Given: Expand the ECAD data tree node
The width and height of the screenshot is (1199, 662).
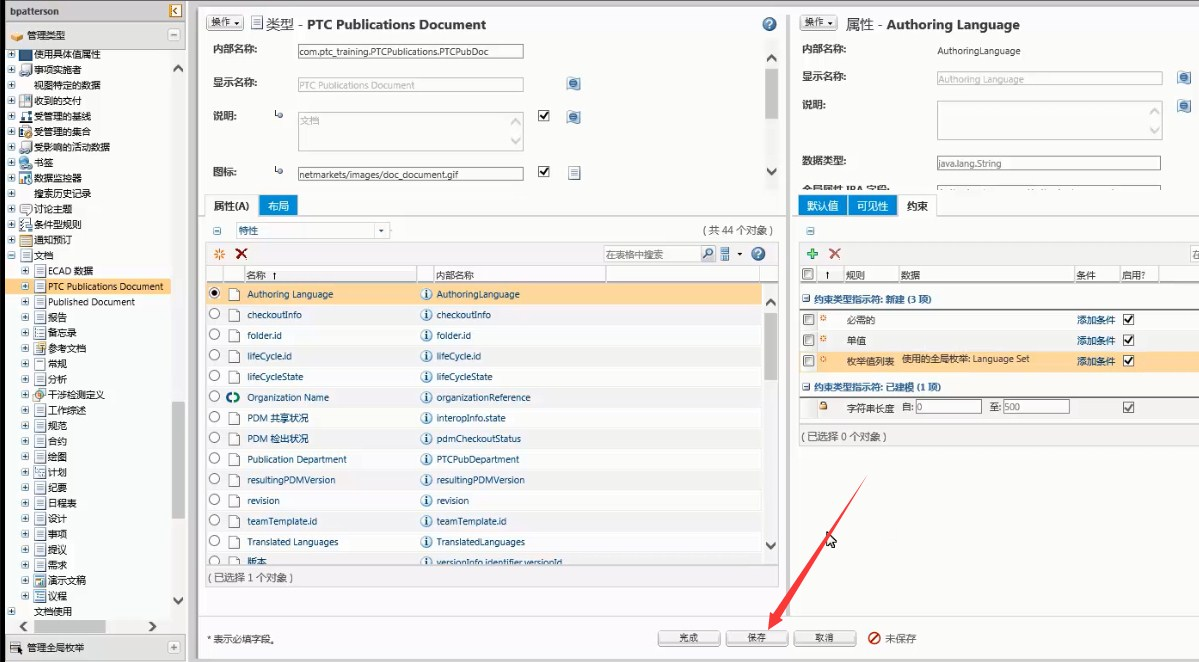Looking at the screenshot, I should [x=25, y=271].
